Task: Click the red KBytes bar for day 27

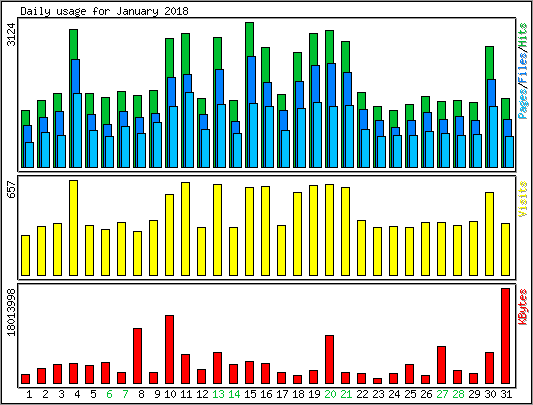Action: [x=442, y=365]
